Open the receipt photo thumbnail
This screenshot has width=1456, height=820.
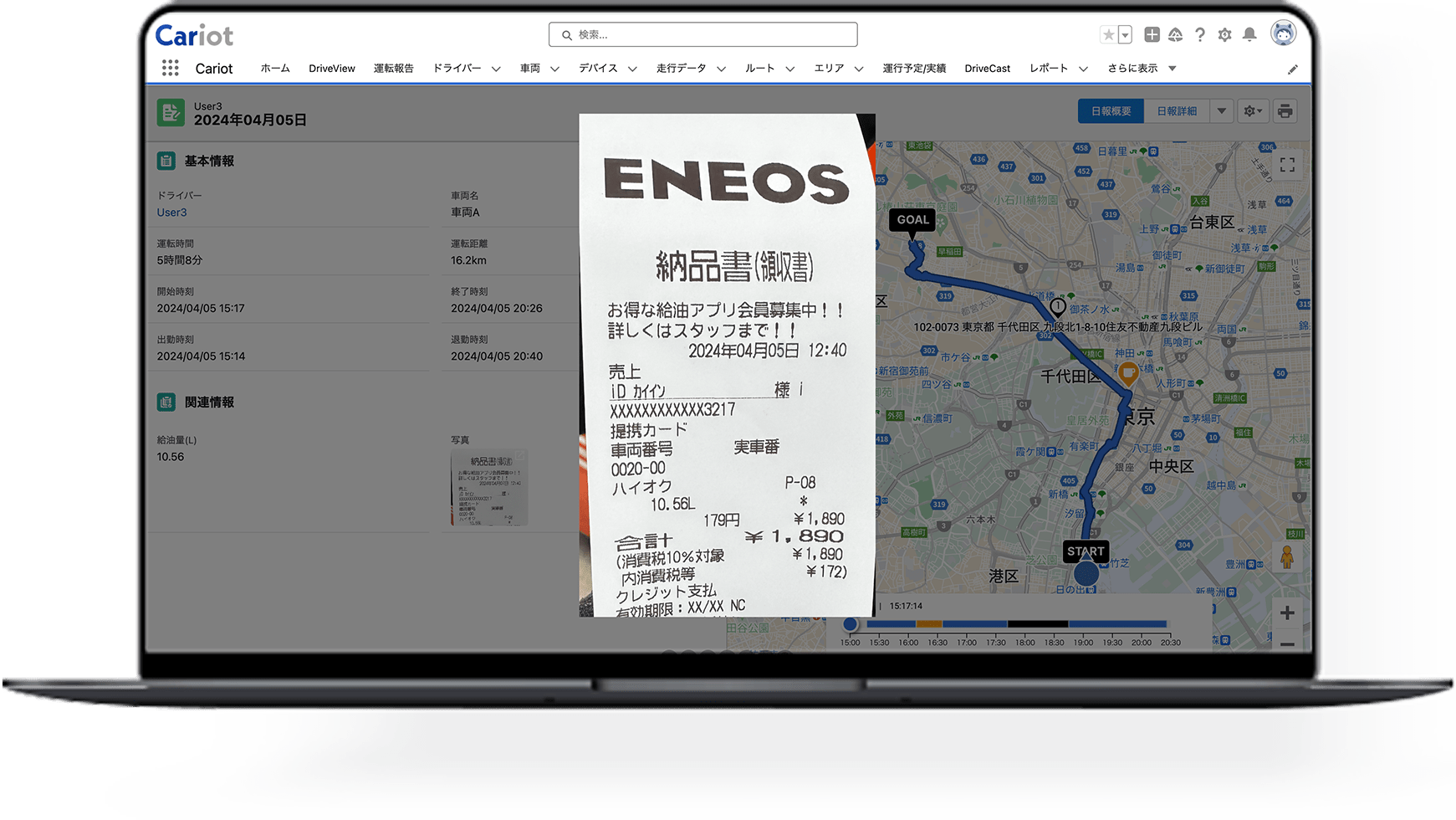pos(489,488)
